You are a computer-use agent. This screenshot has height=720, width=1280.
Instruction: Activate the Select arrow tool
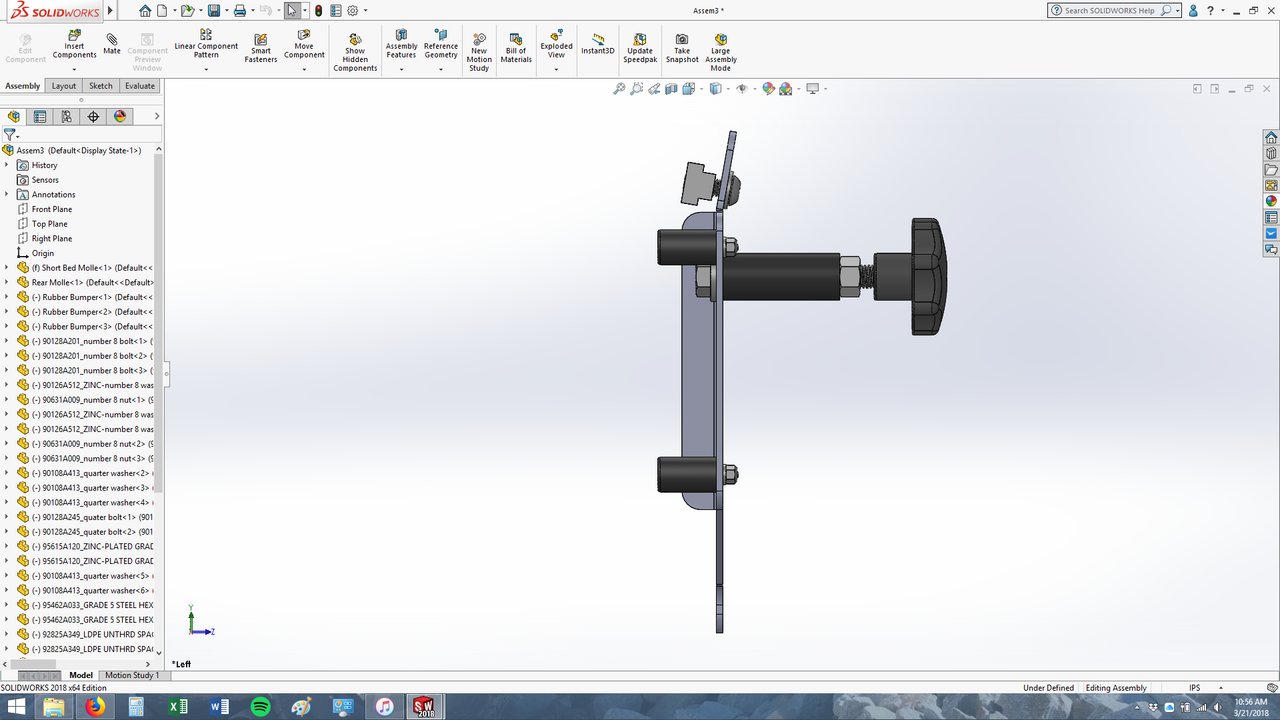291,11
